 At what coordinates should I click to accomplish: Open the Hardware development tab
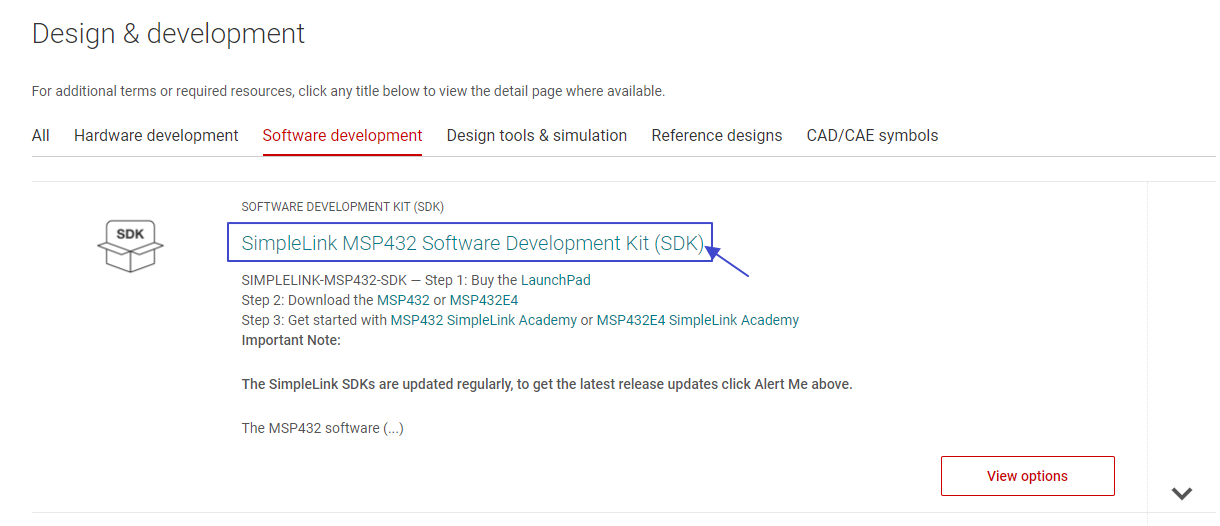pos(156,135)
